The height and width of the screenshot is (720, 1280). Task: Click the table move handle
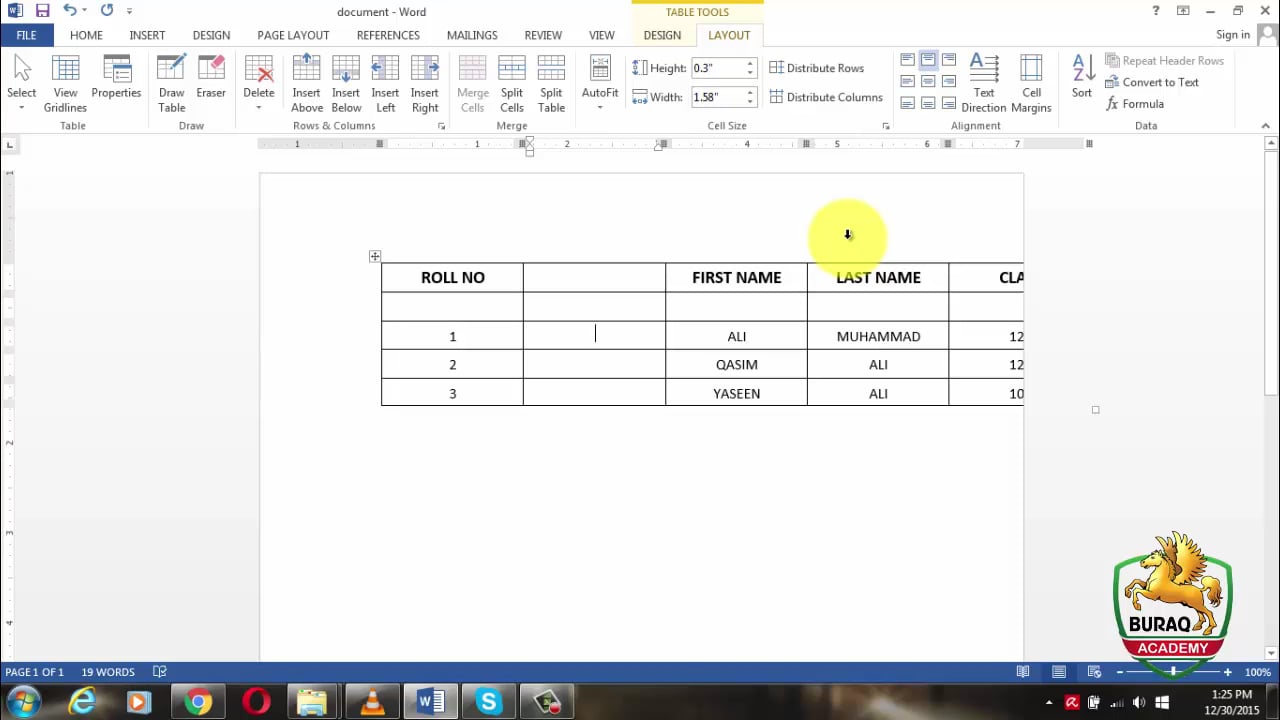(375, 257)
